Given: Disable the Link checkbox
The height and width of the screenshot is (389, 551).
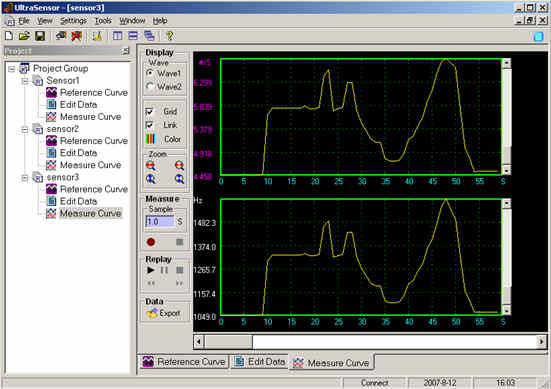Looking at the screenshot, I should click(x=149, y=125).
